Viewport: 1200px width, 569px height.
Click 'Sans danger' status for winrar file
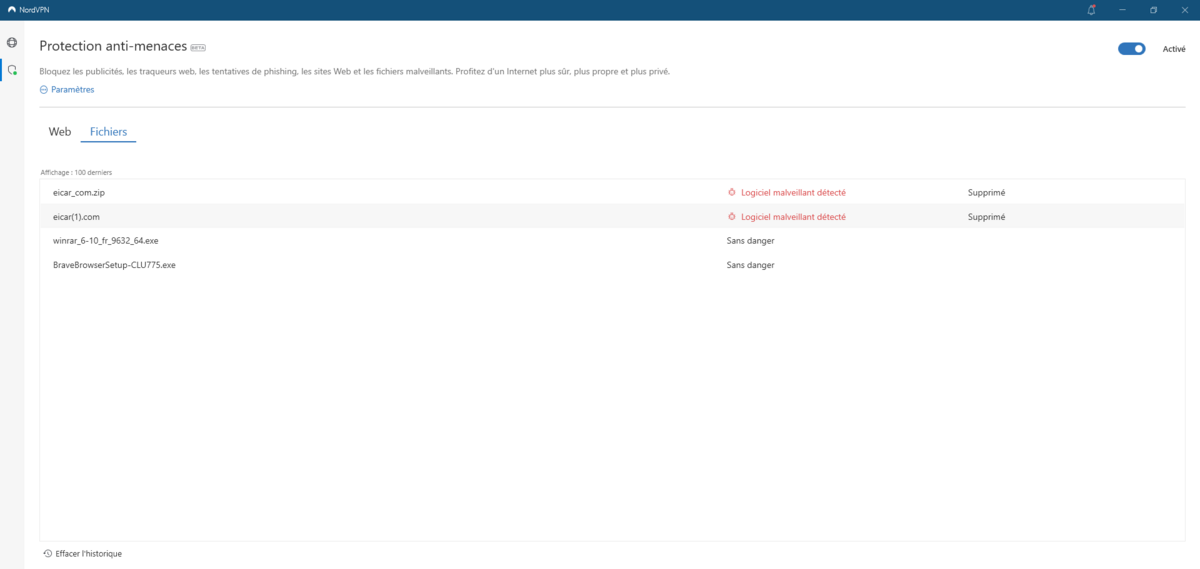tap(750, 241)
